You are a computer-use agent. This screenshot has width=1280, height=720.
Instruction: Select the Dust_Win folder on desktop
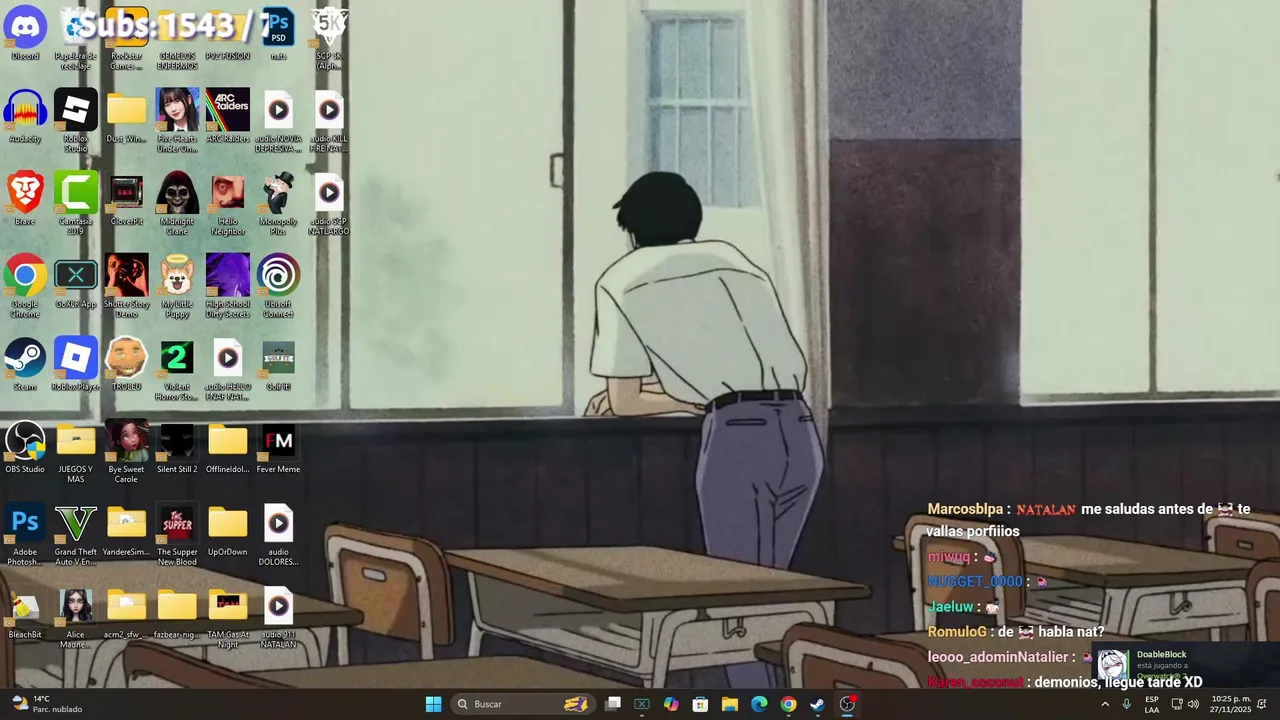tap(127, 116)
